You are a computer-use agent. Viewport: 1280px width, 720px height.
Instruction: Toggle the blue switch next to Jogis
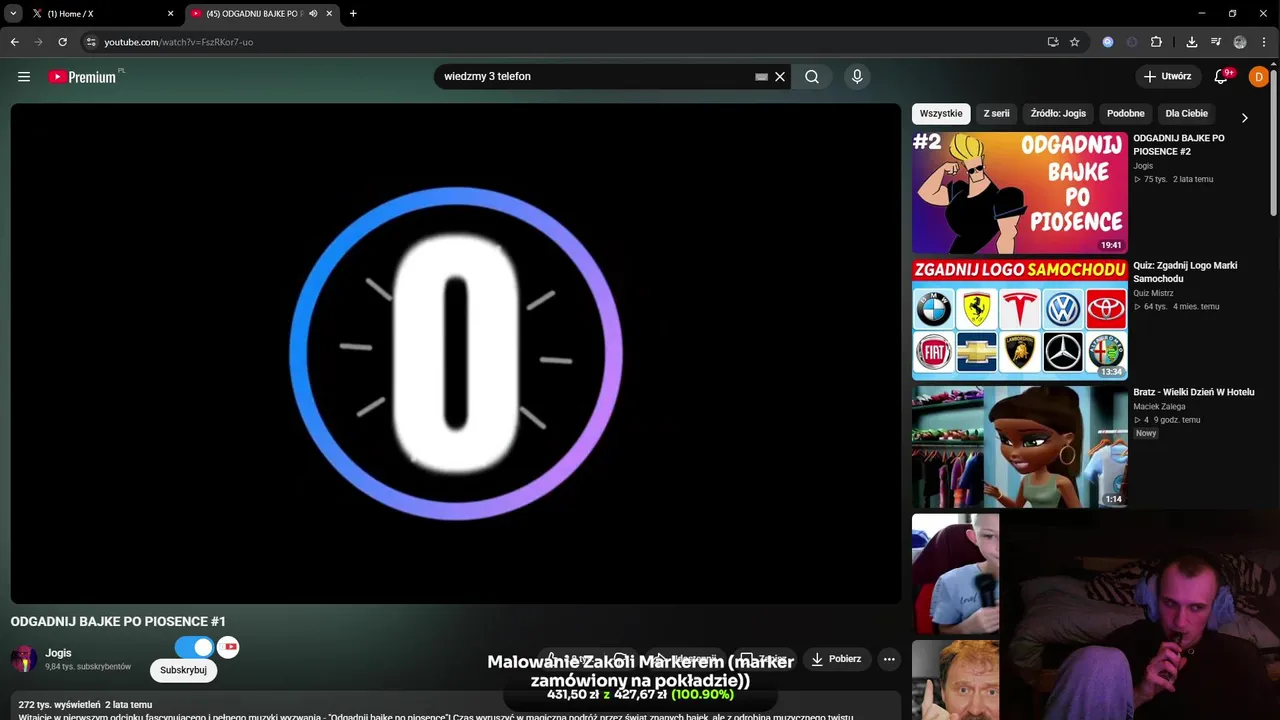pyautogui.click(x=195, y=647)
